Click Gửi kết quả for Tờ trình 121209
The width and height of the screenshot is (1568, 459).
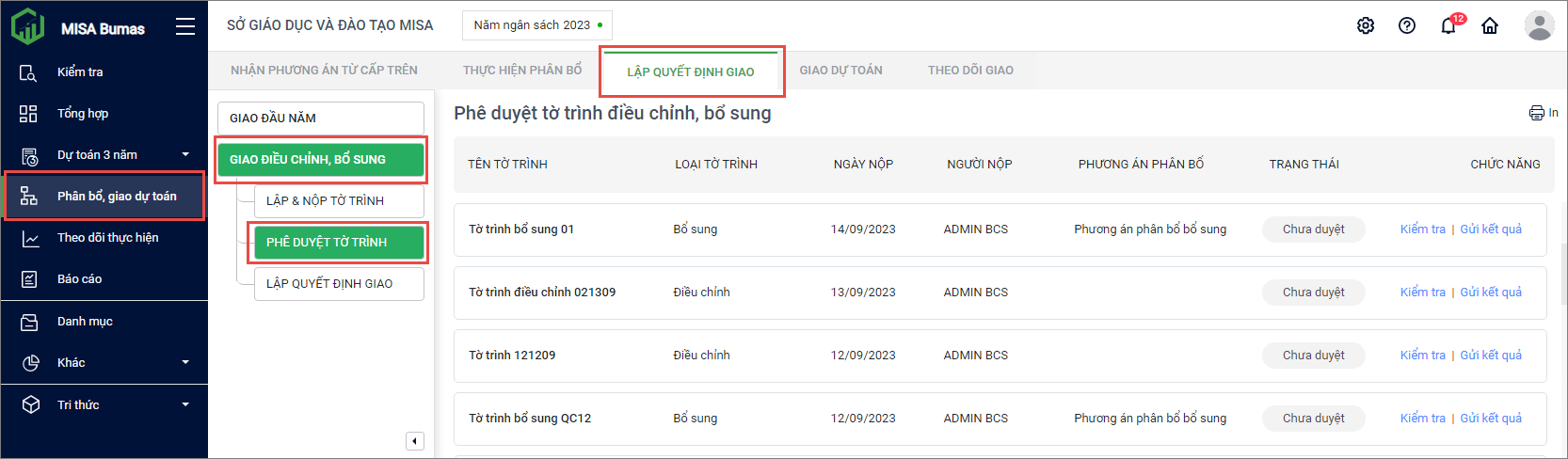coord(1491,356)
